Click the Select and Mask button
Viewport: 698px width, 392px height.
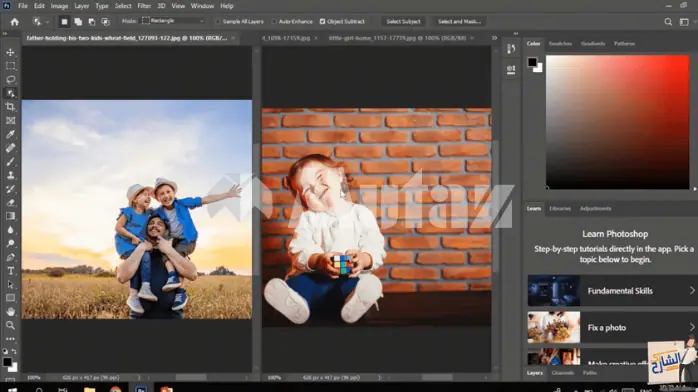tap(459, 21)
